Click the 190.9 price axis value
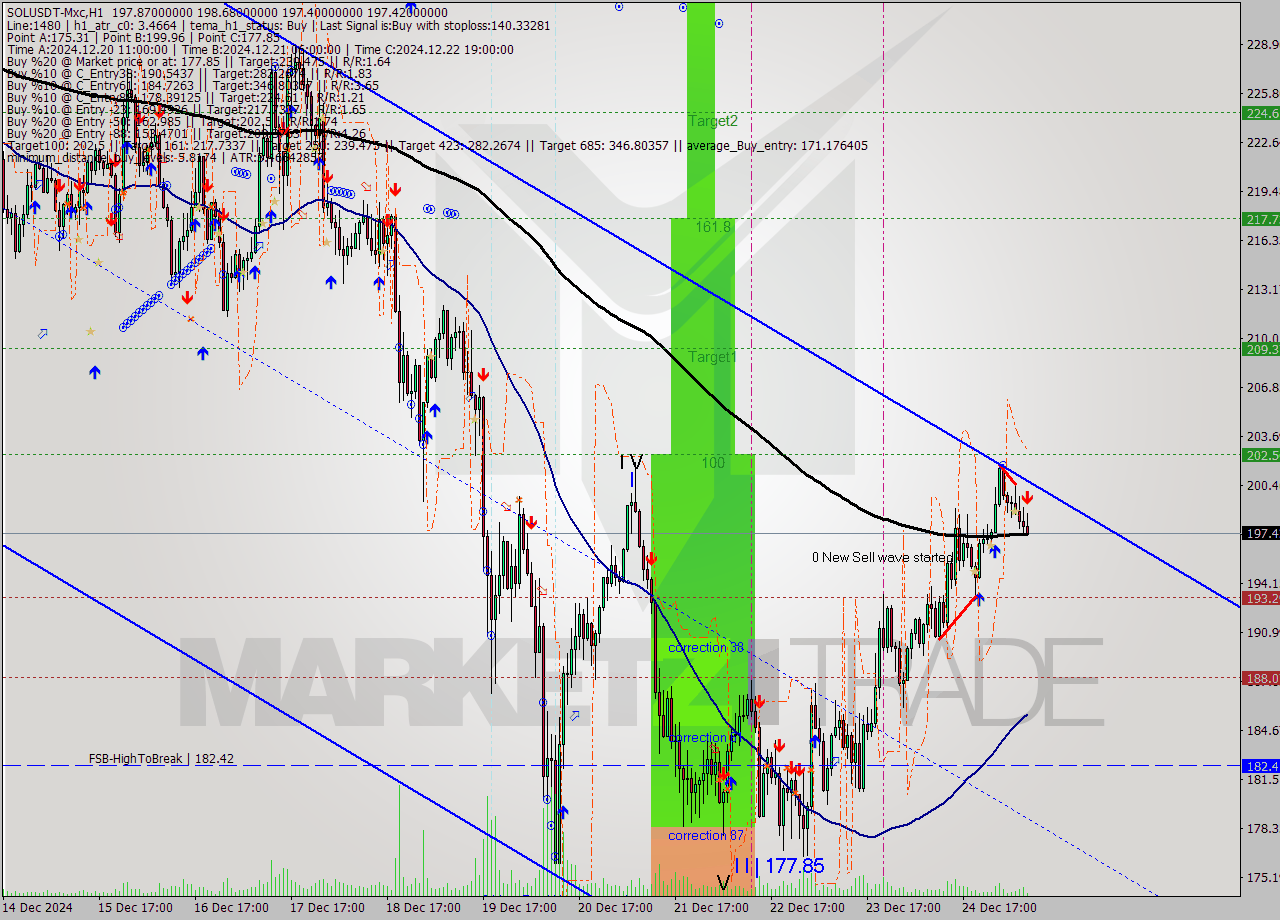Image resolution: width=1280 pixels, height=920 pixels. click(1262, 632)
